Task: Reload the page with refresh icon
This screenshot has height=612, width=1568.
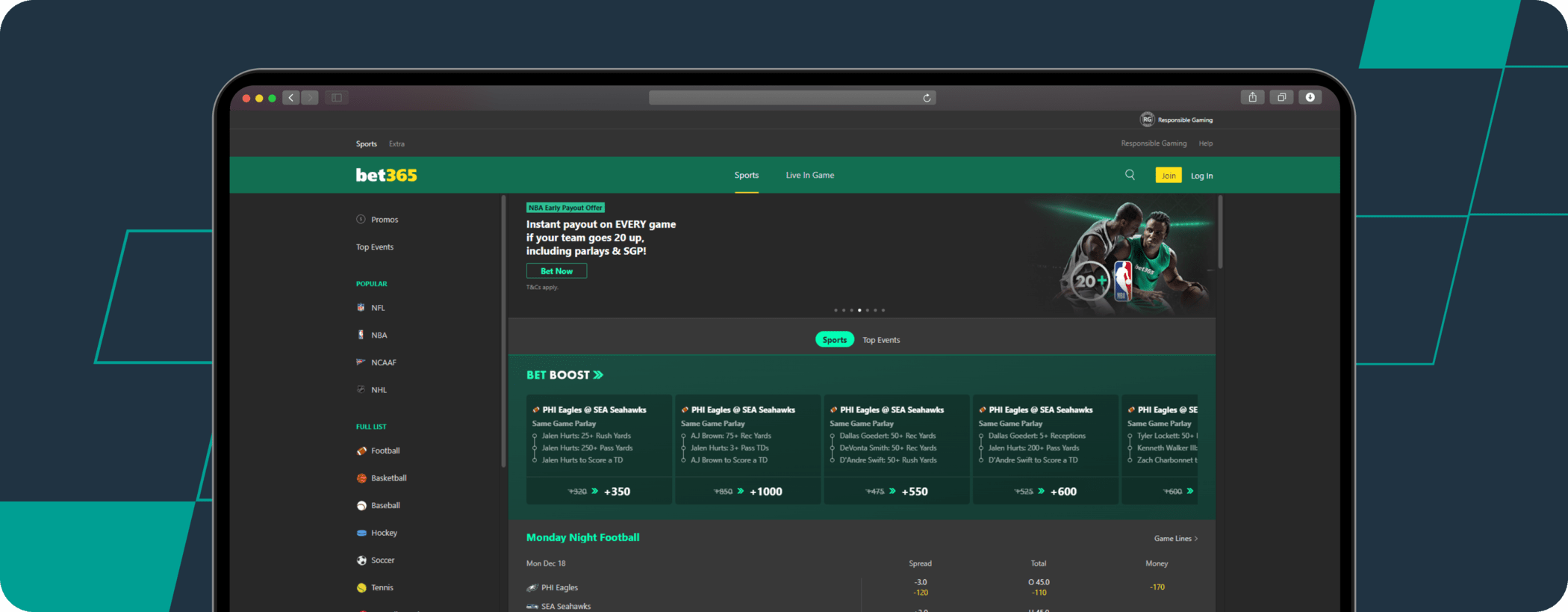Action: (x=927, y=98)
